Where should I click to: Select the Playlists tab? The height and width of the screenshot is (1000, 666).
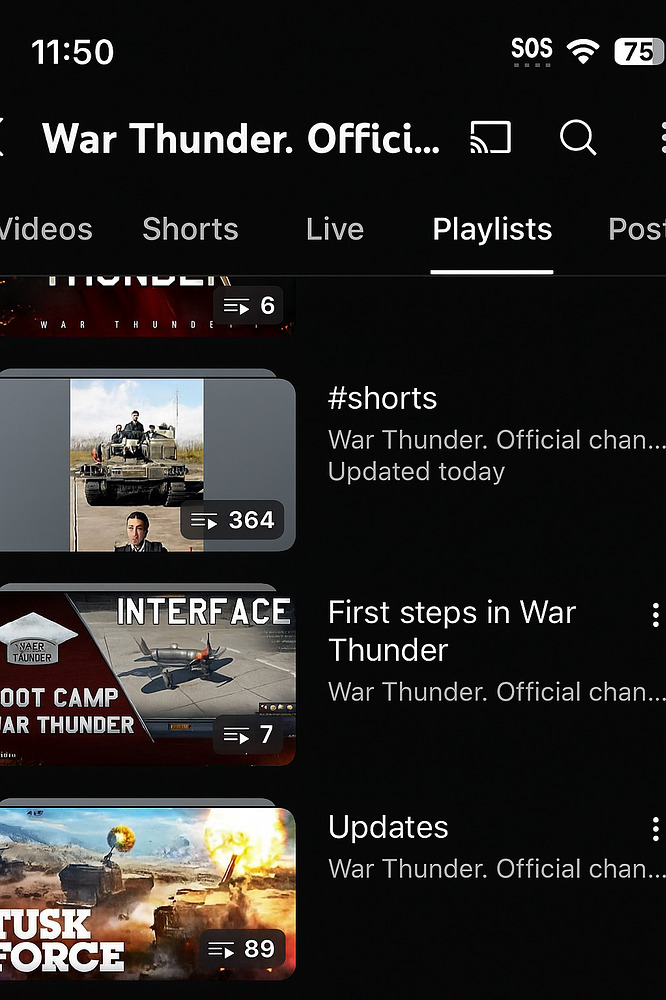[x=492, y=229]
